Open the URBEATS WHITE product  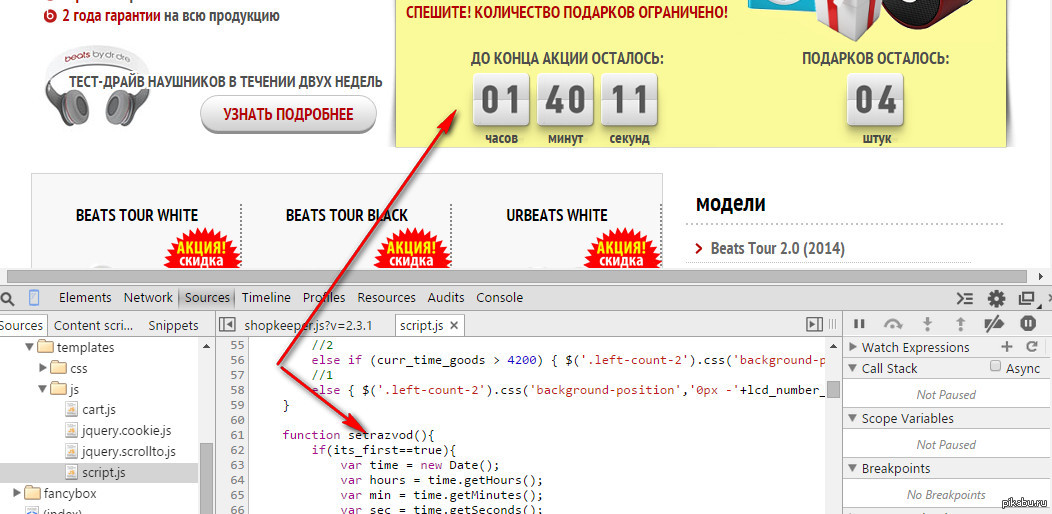click(x=557, y=215)
